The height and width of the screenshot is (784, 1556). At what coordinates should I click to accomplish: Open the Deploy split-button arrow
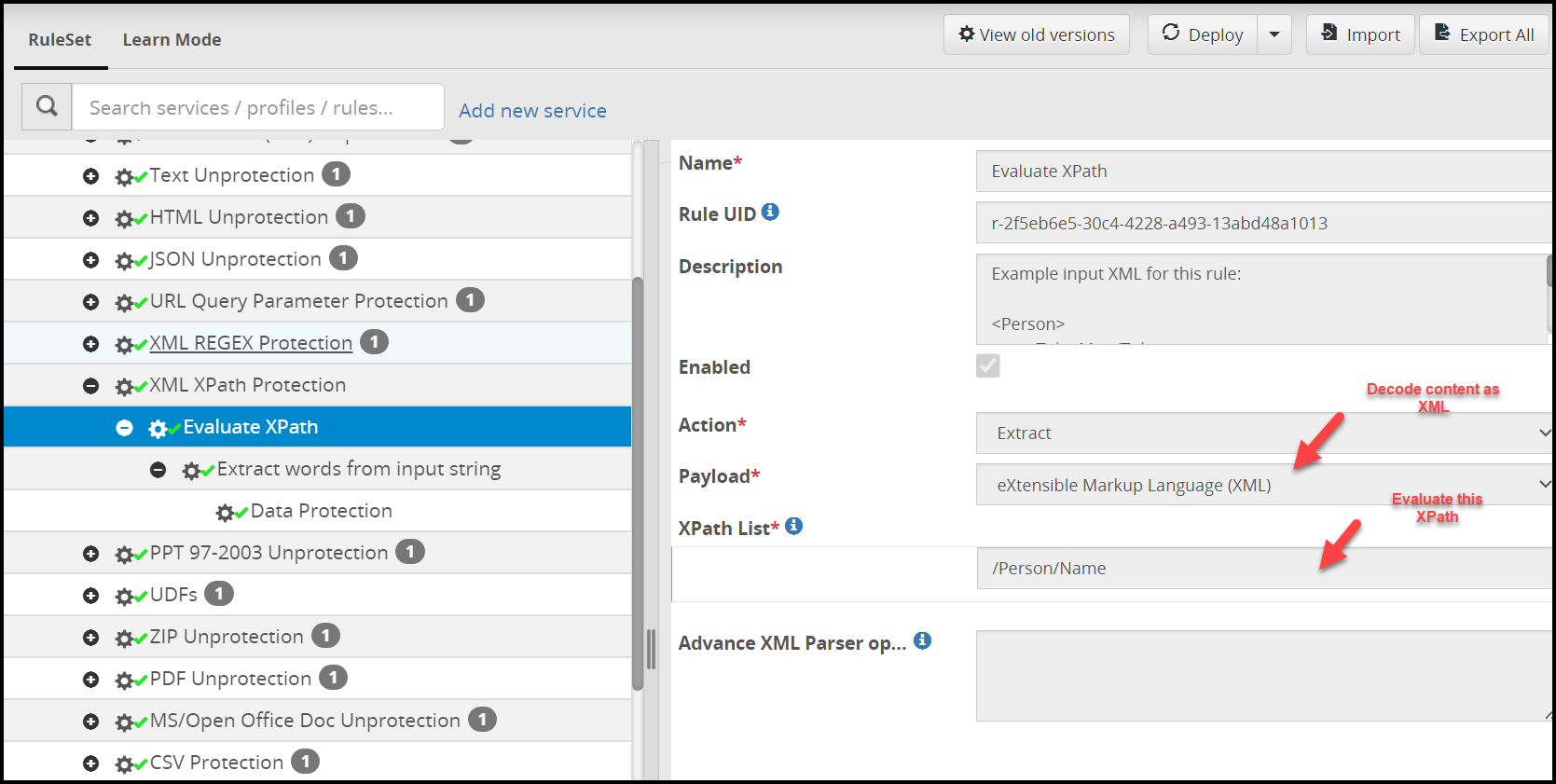[1274, 34]
